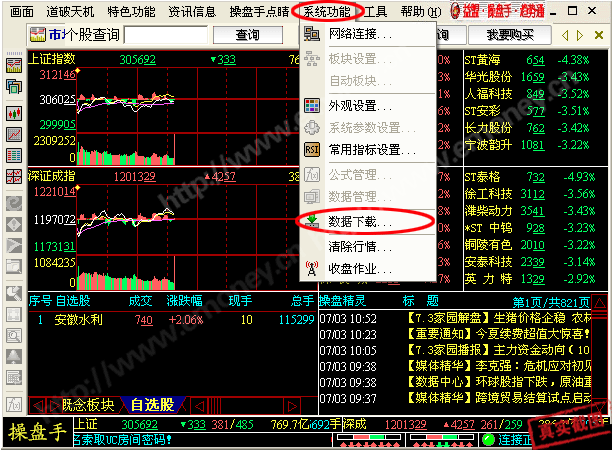
Task: Switch to the 概念板块 tab
Action: pos(87,405)
